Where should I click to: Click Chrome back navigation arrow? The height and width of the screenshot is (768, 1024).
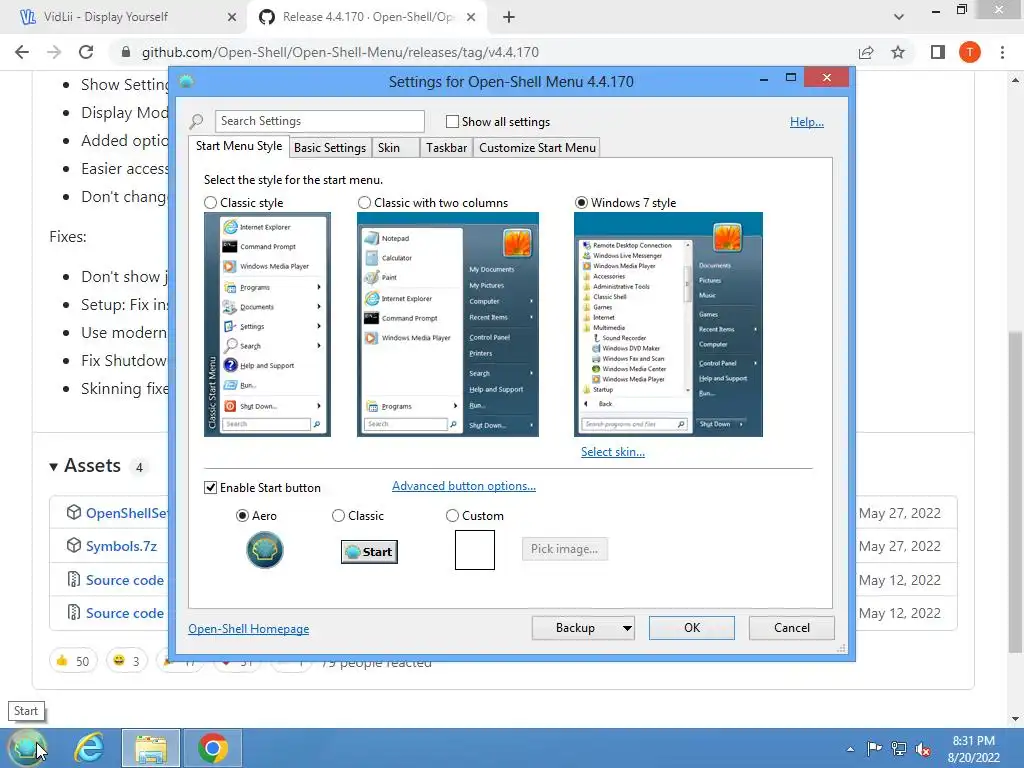[22, 52]
